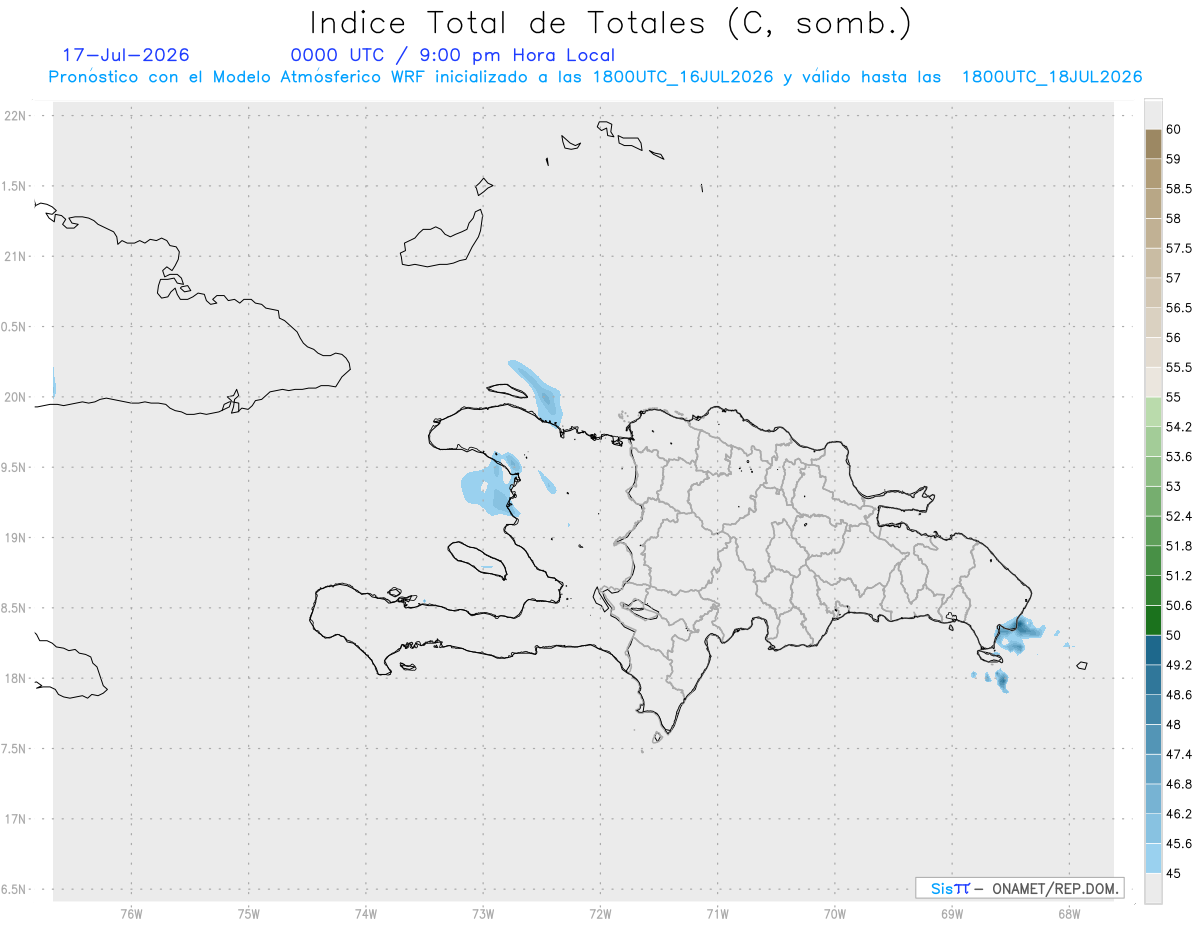Click the "71W" longitude label
This screenshot has height=927, width=1200.
pyautogui.click(x=717, y=913)
